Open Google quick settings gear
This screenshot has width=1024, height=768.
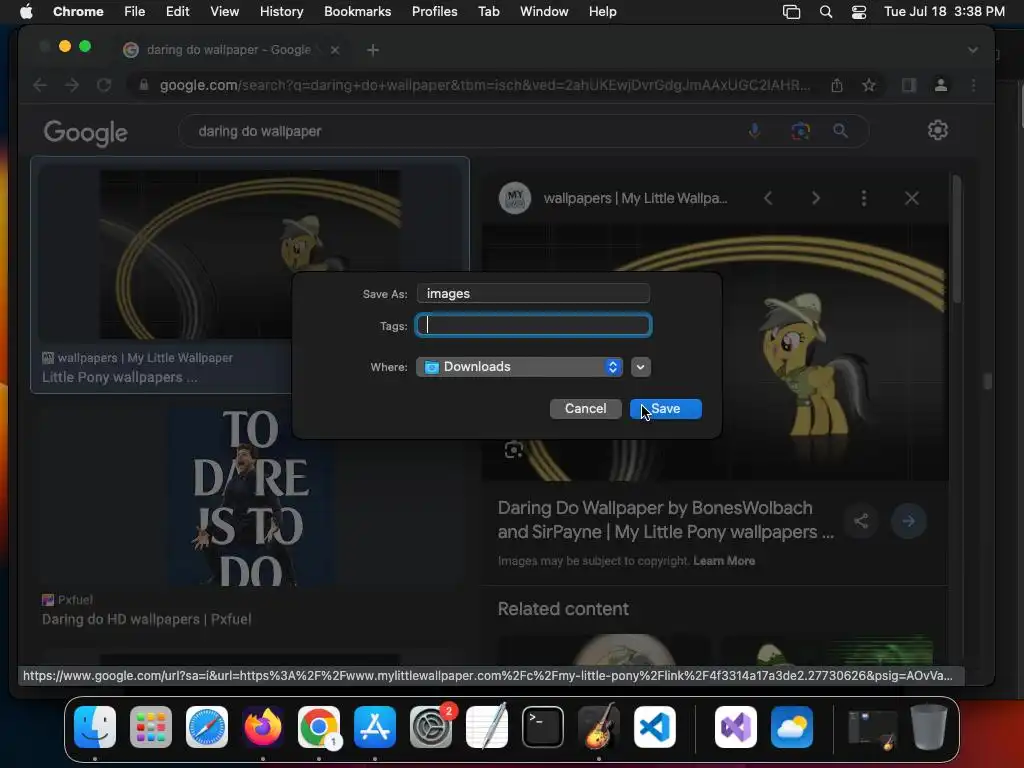pos(938,130)
